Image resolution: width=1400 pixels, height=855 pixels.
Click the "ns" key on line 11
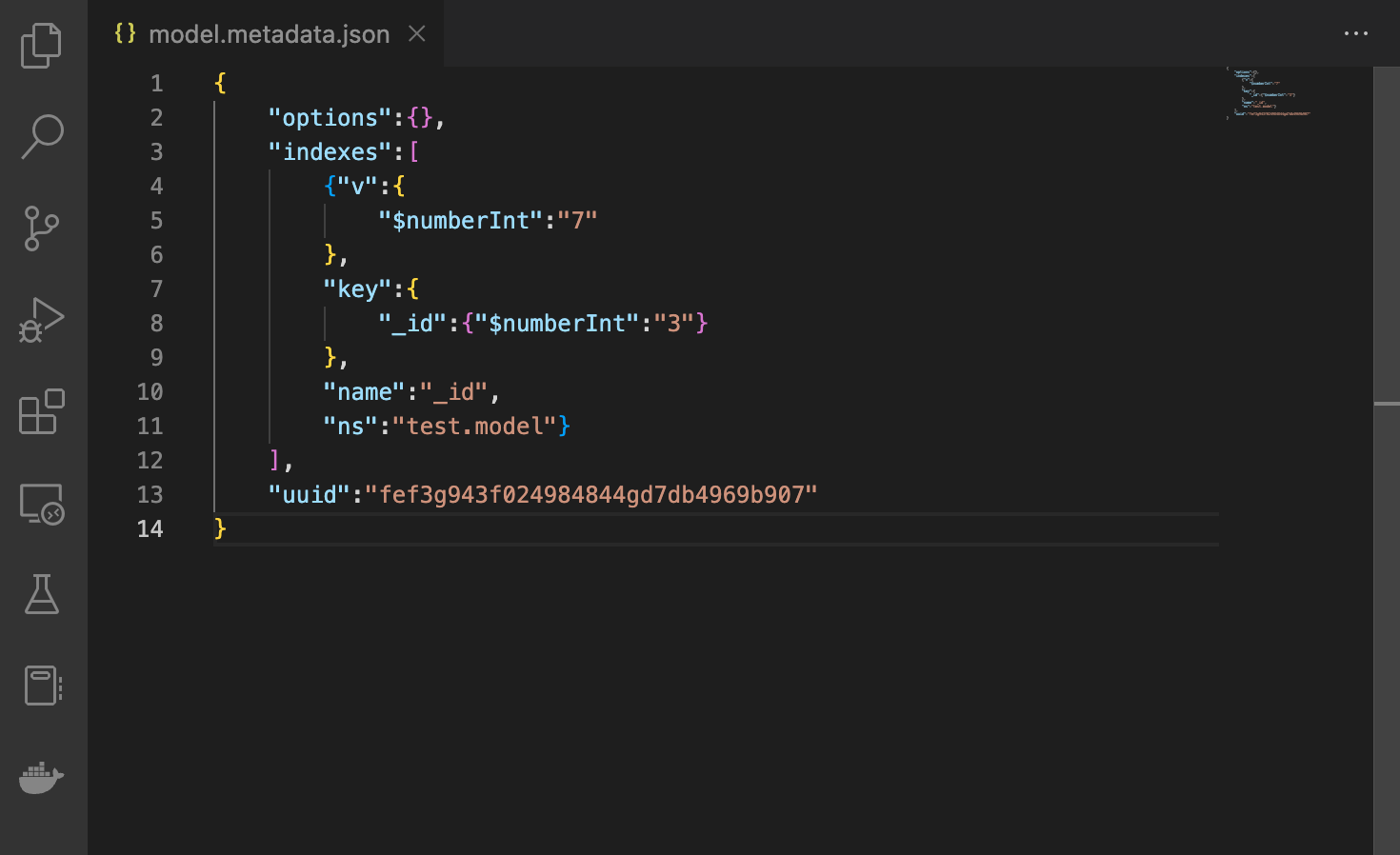pos(350,427)
